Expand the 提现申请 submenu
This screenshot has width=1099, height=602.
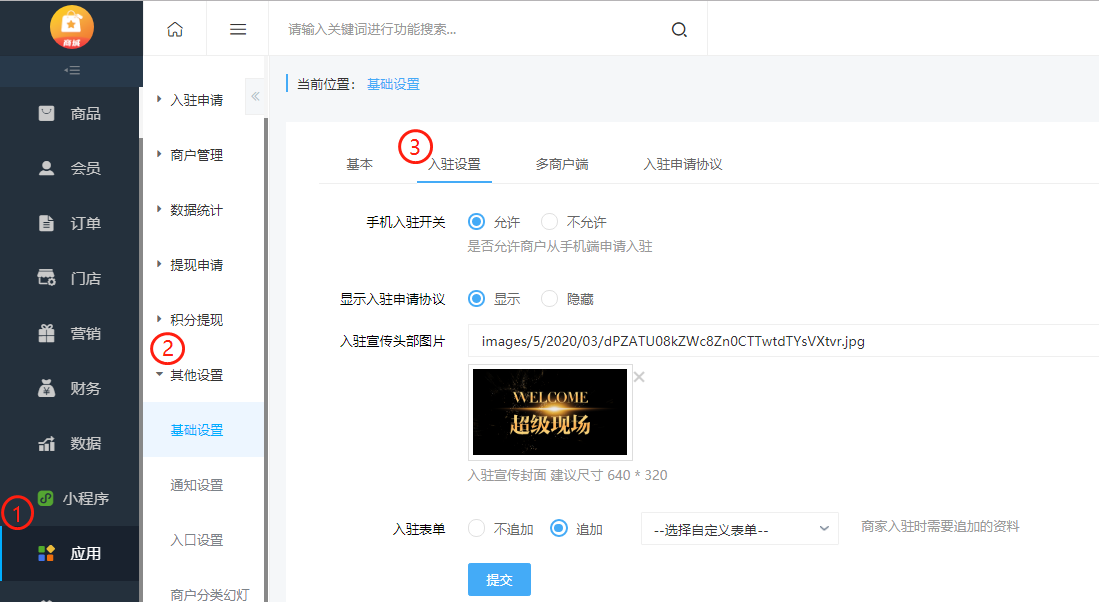point(189,265)
